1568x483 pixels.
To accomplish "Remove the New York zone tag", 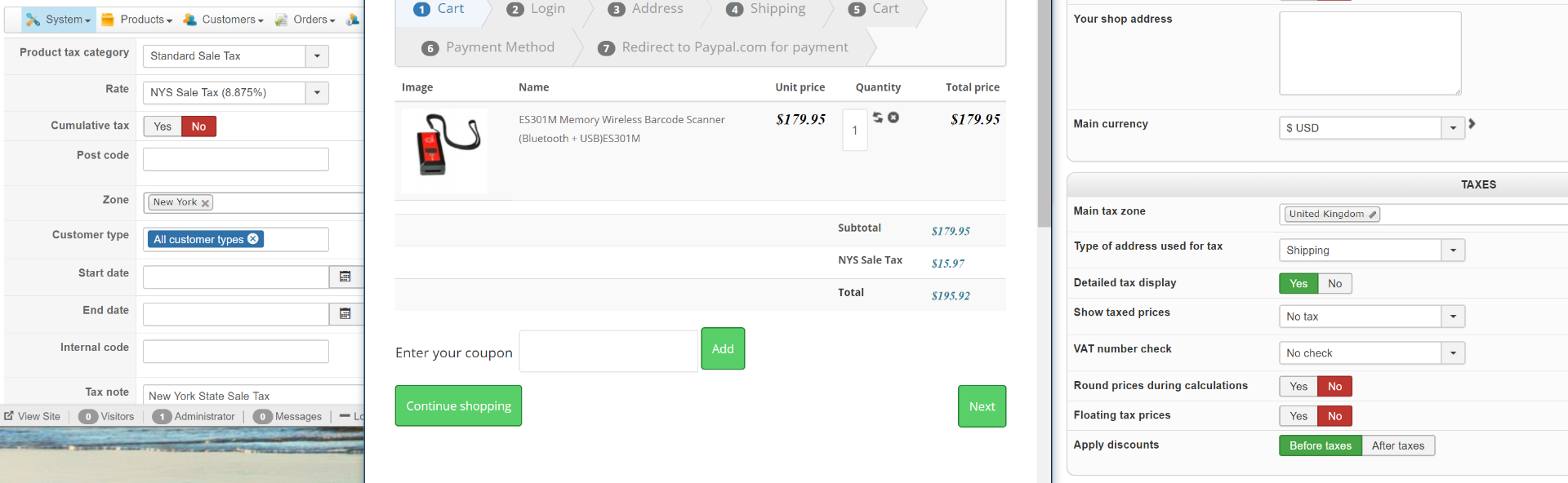I will [x=205, y=203].
